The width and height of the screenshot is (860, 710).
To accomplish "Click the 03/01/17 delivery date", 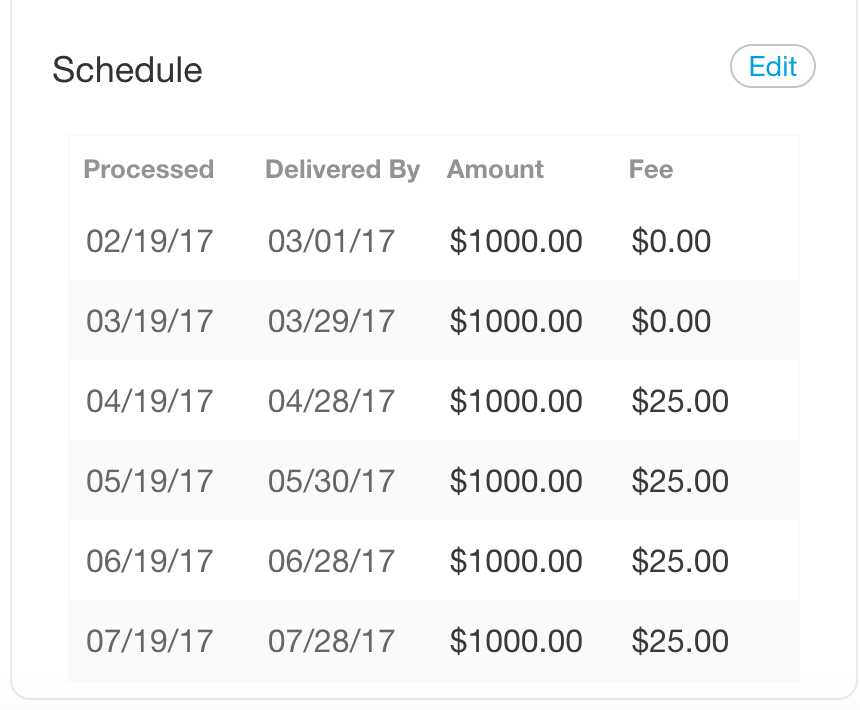I will [x=331, y=241].
